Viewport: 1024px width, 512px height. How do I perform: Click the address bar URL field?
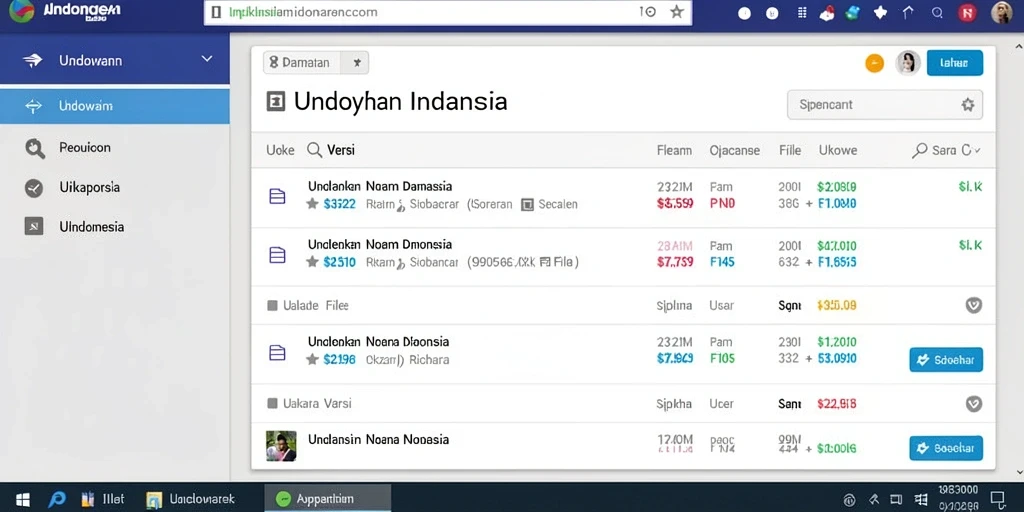448,12
